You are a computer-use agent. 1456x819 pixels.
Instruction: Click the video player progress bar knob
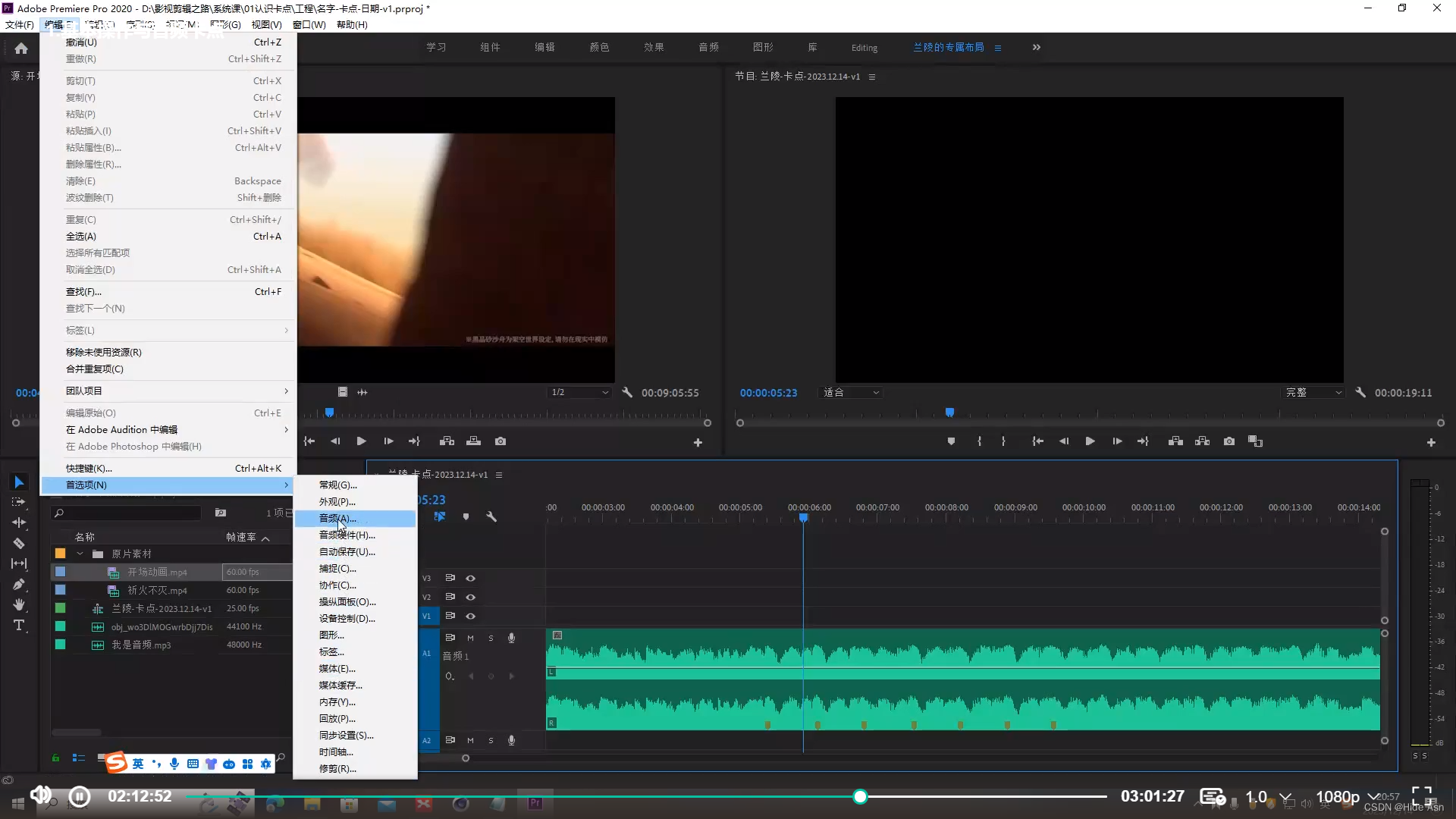(x=860, y=797)
